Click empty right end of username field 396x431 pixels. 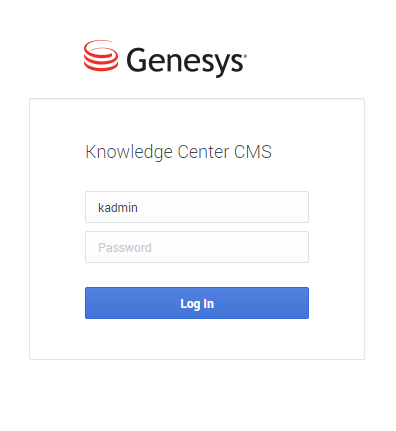(283, 207)
